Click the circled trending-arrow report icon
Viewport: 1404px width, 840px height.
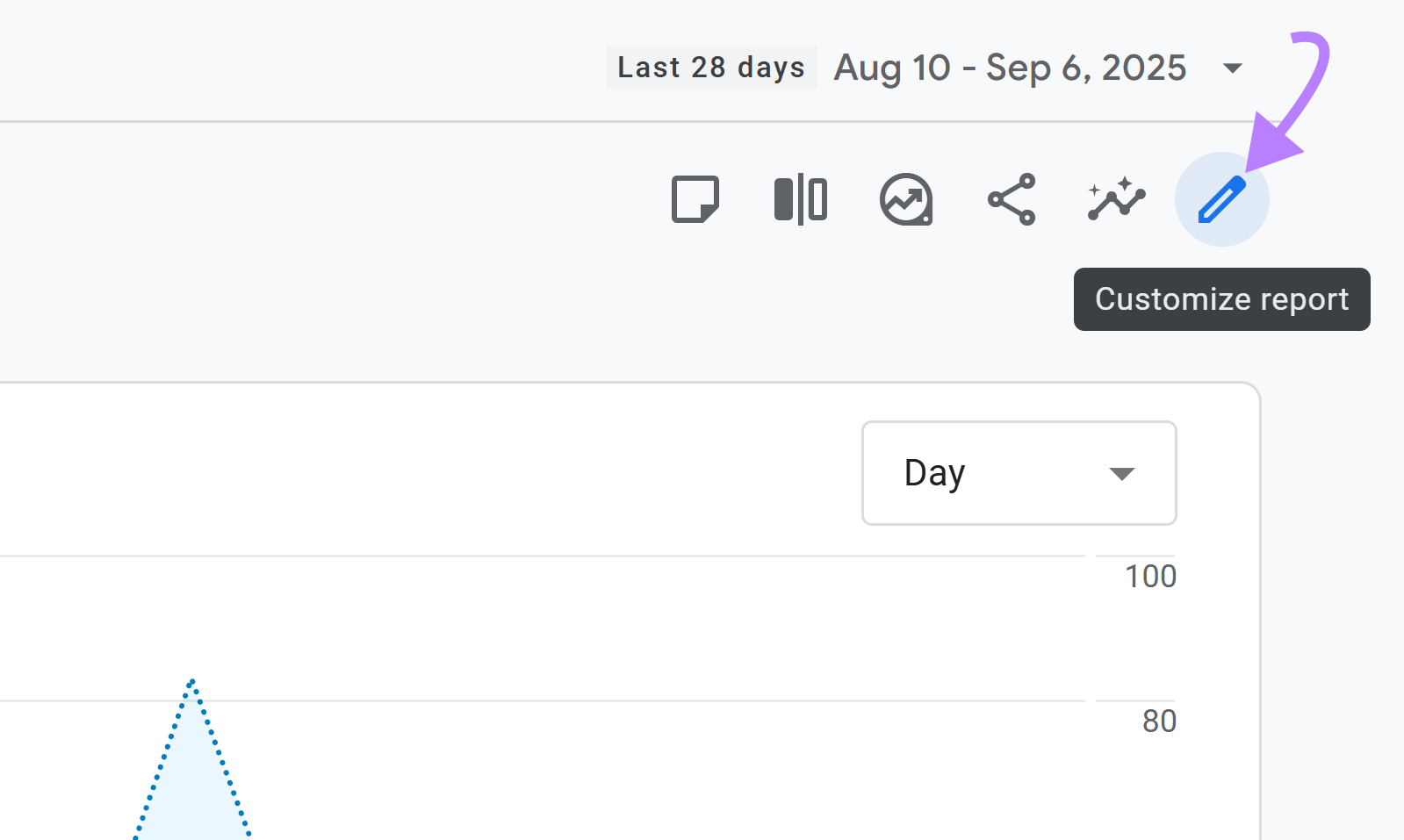(906, 199)
